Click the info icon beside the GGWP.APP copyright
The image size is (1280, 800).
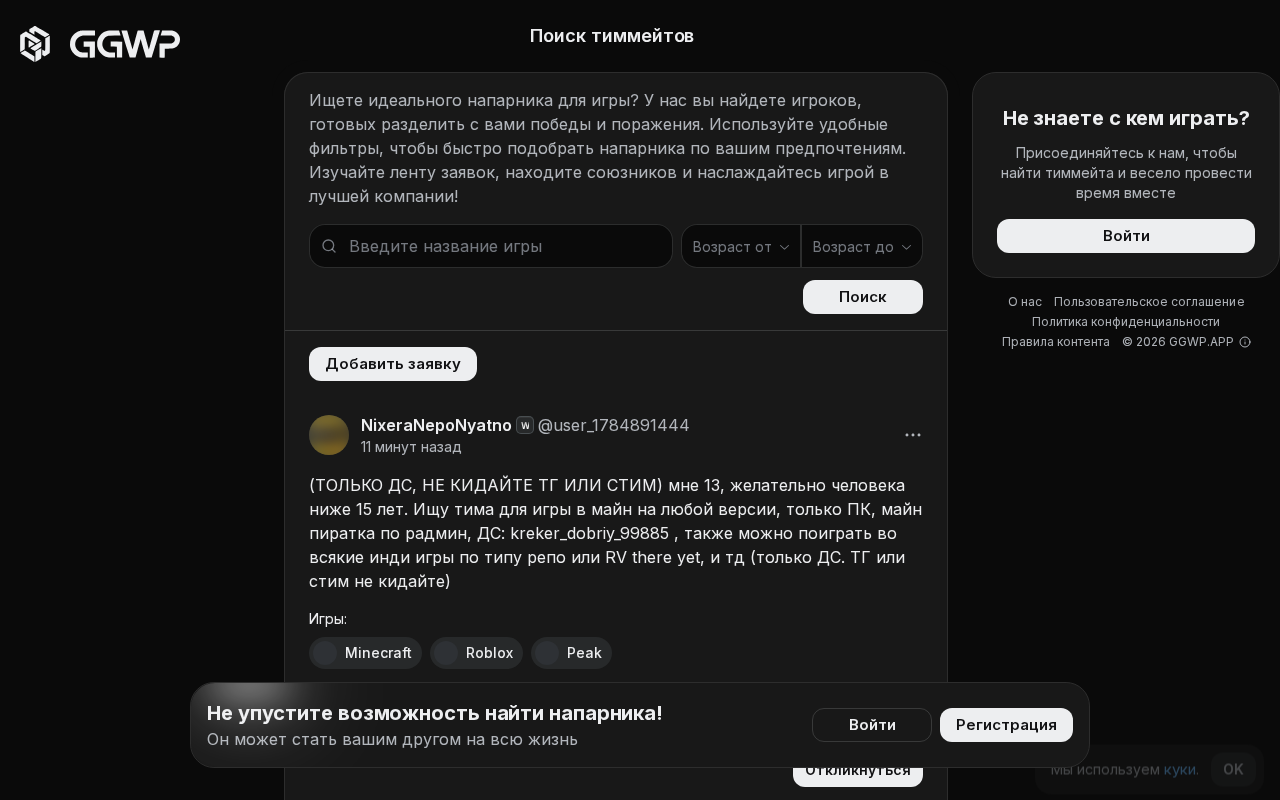[x=1245, y=342]
